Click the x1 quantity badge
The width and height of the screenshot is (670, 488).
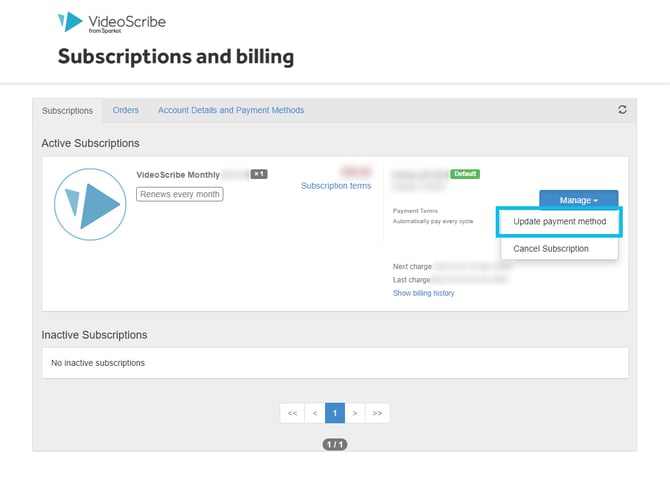coord(259,174)
